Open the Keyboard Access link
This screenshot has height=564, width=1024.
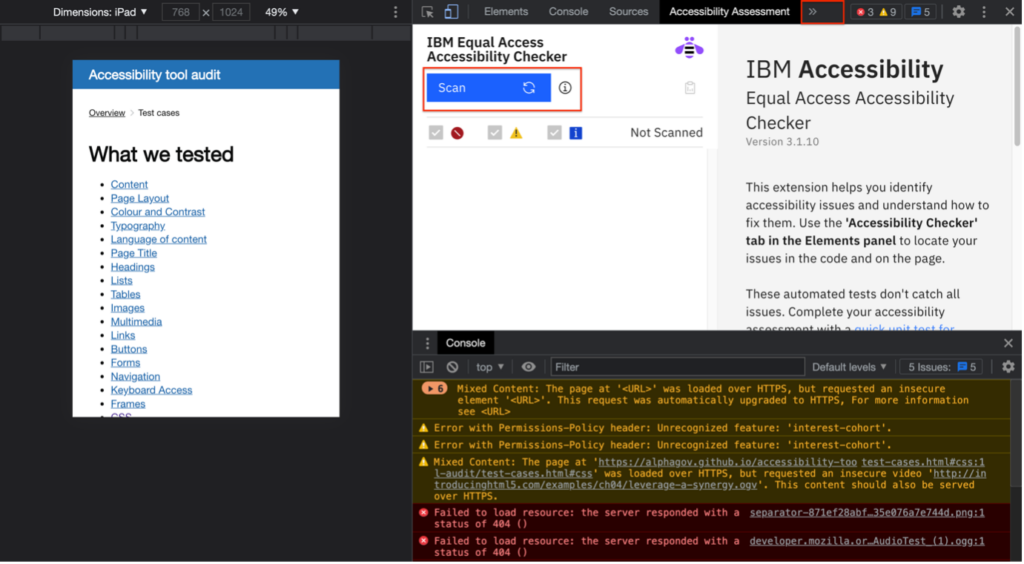click(x=151, y=390)
